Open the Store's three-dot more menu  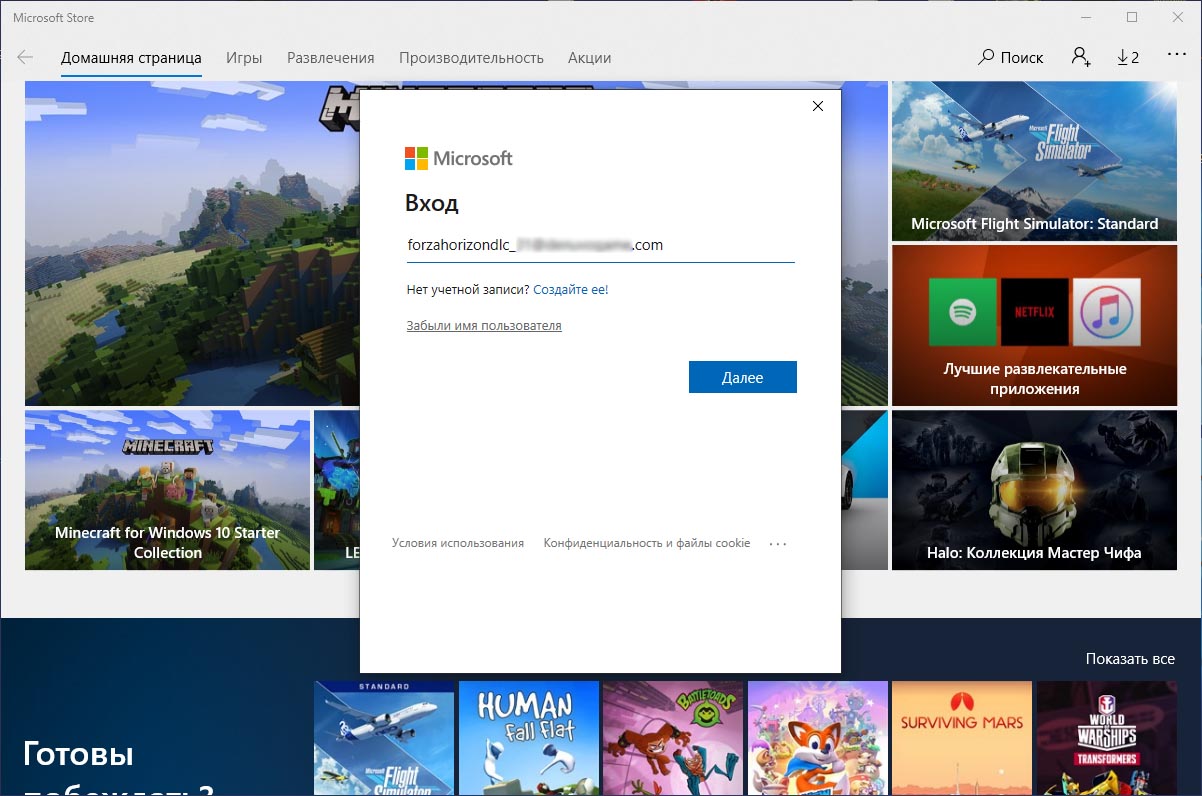[1176, 56]
